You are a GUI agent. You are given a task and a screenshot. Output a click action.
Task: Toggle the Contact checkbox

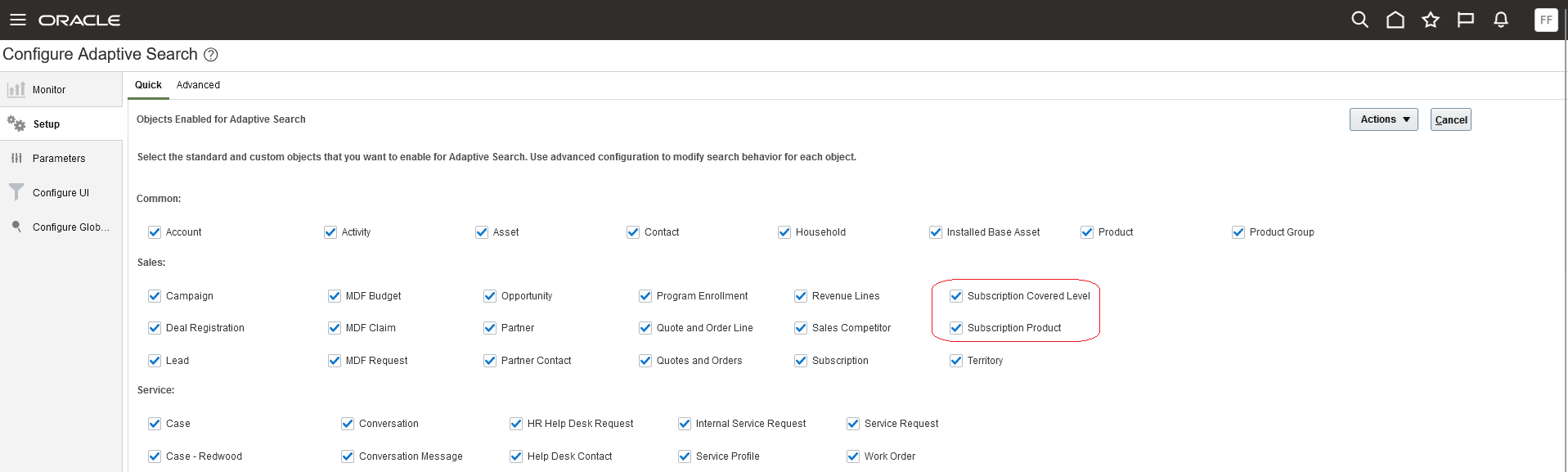(x=633, y=232)
